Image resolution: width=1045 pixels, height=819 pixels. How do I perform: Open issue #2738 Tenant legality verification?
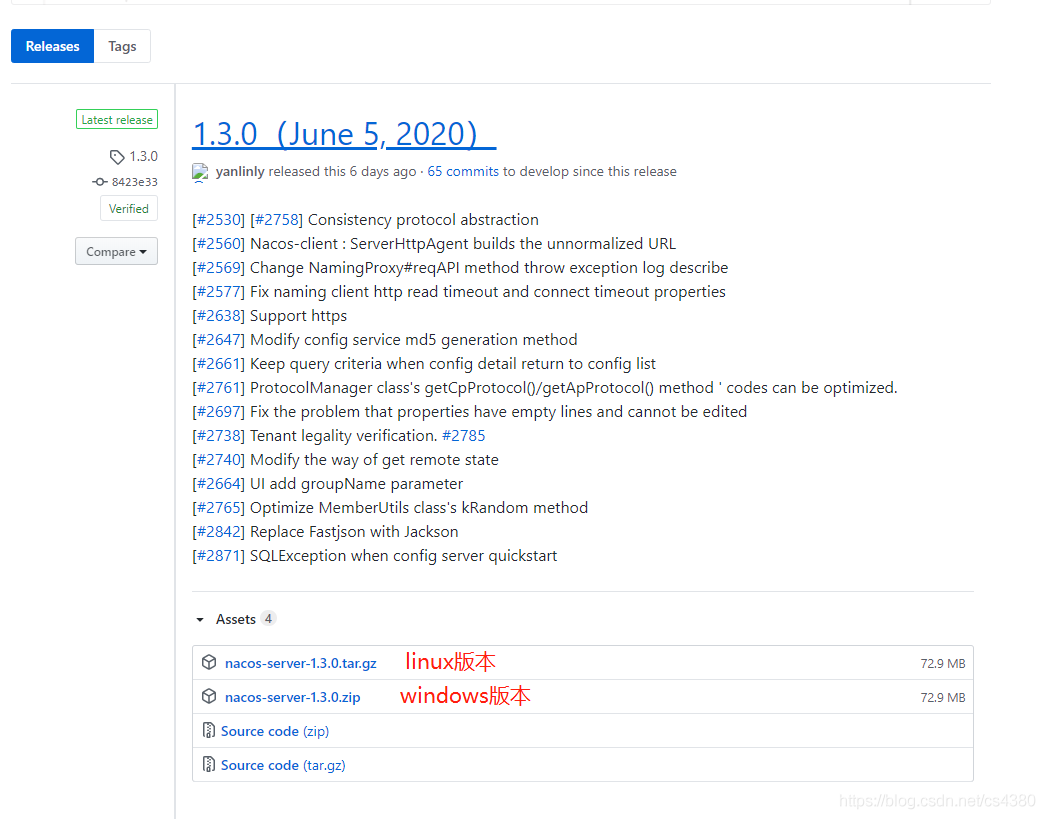coord(219,436)
